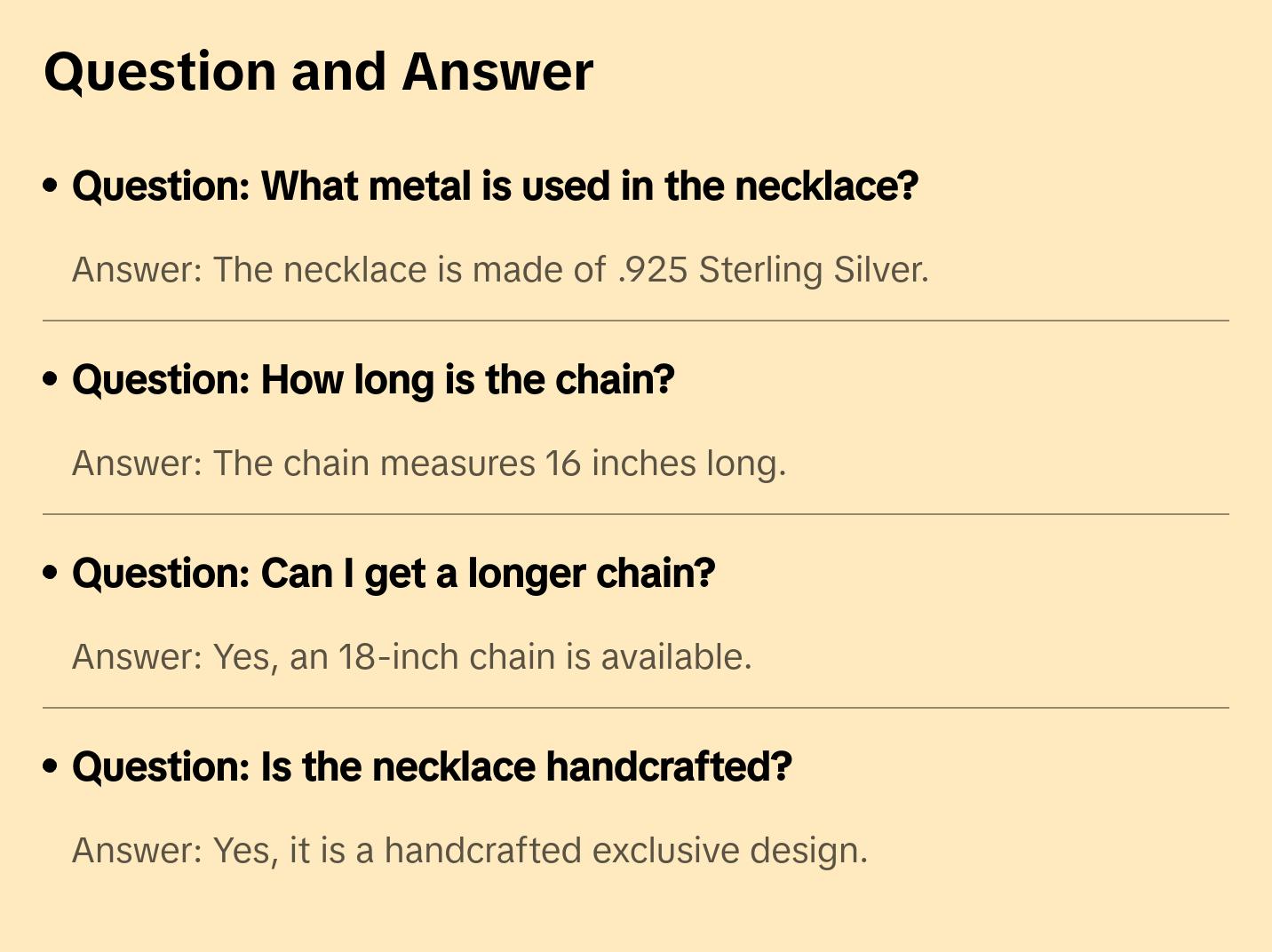The height and width of the screenshot is (952, 1272).
Task: Click the divider below the 18-inch chain answer
Action: click(x=636, y=708)
